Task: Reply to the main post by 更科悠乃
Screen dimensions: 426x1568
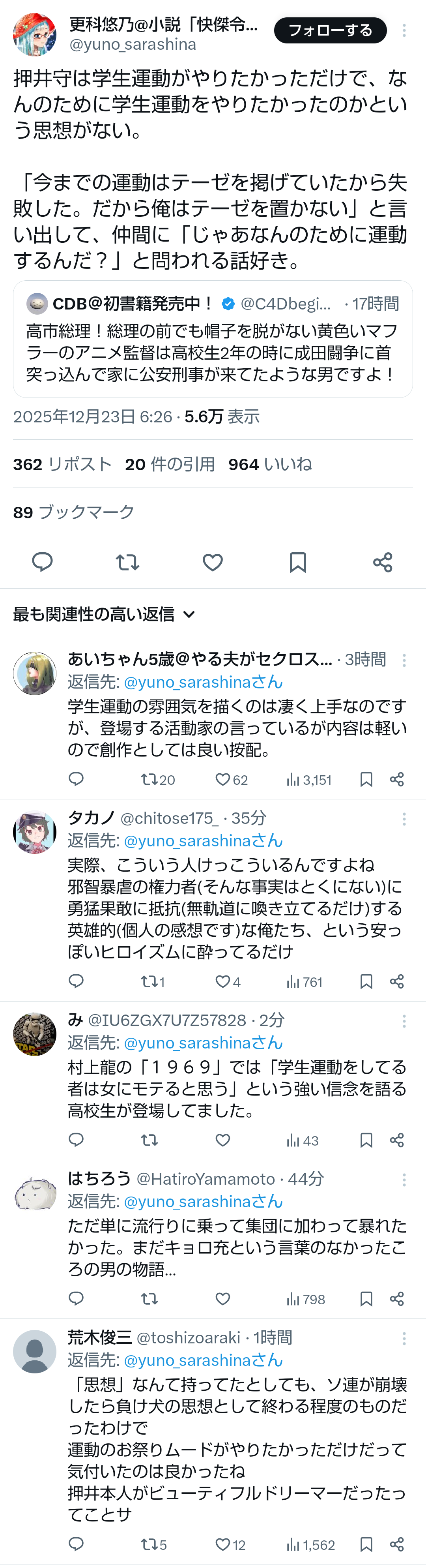Action: 42,562
